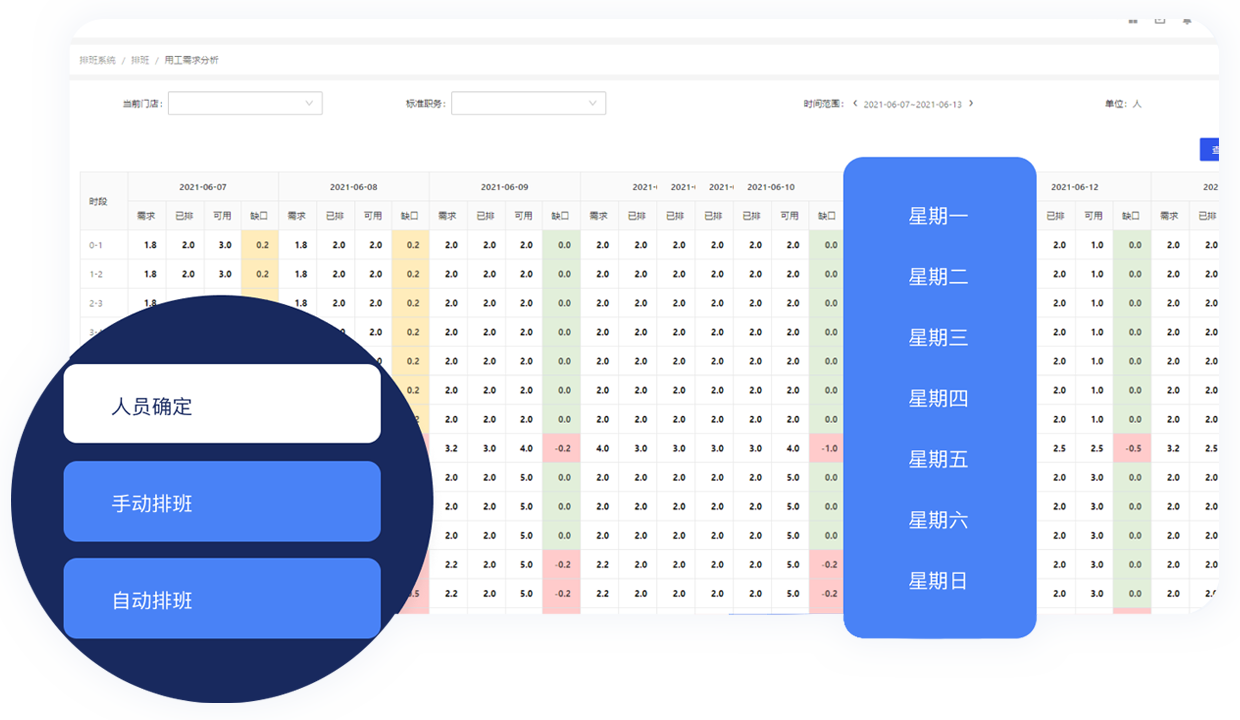Choose 星期五 in the weekday list
This screenshot has width=1240, height=720.
938,459
